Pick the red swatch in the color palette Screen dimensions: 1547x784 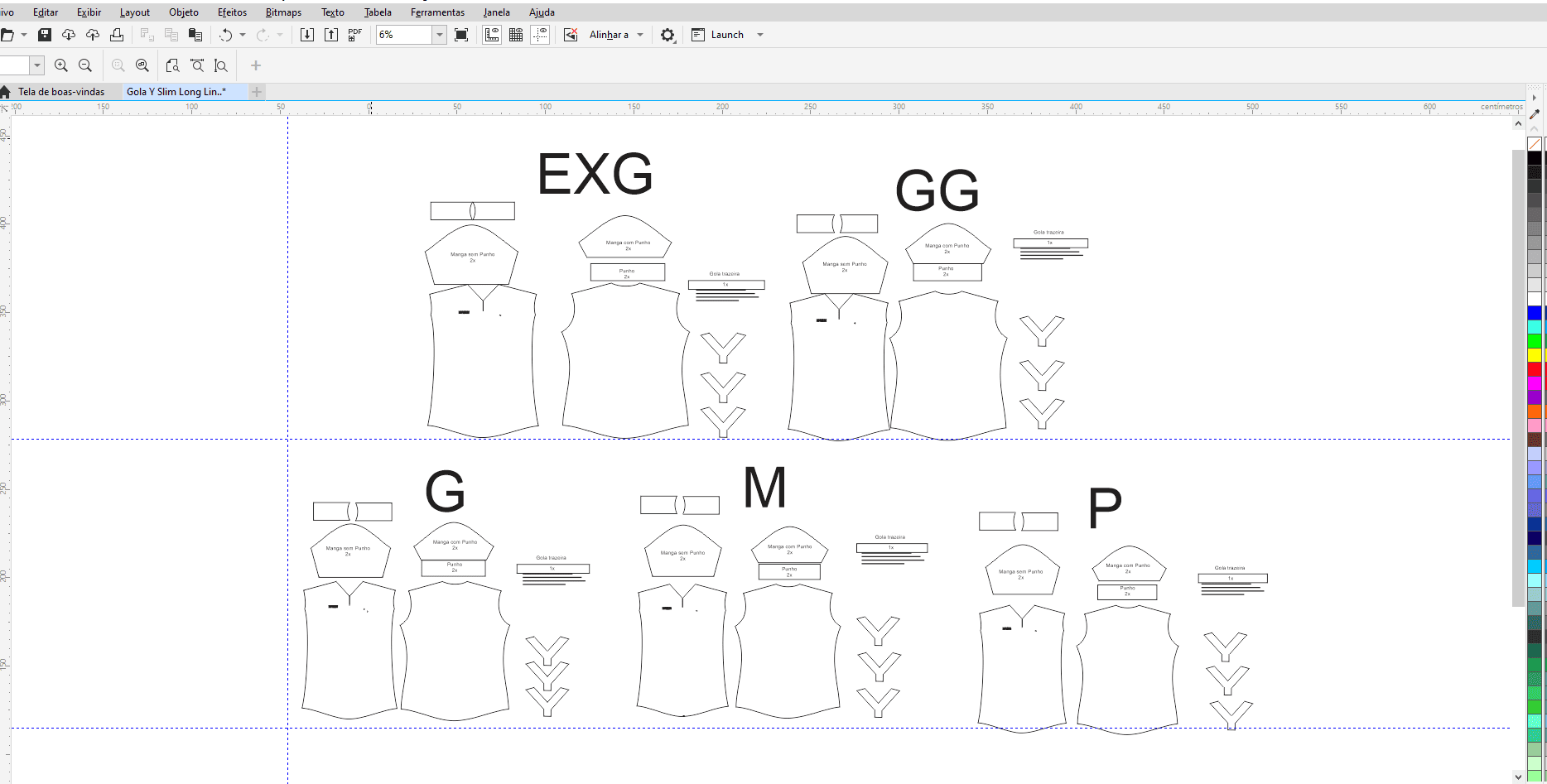pyautogui.click(x=1535, y=369)
